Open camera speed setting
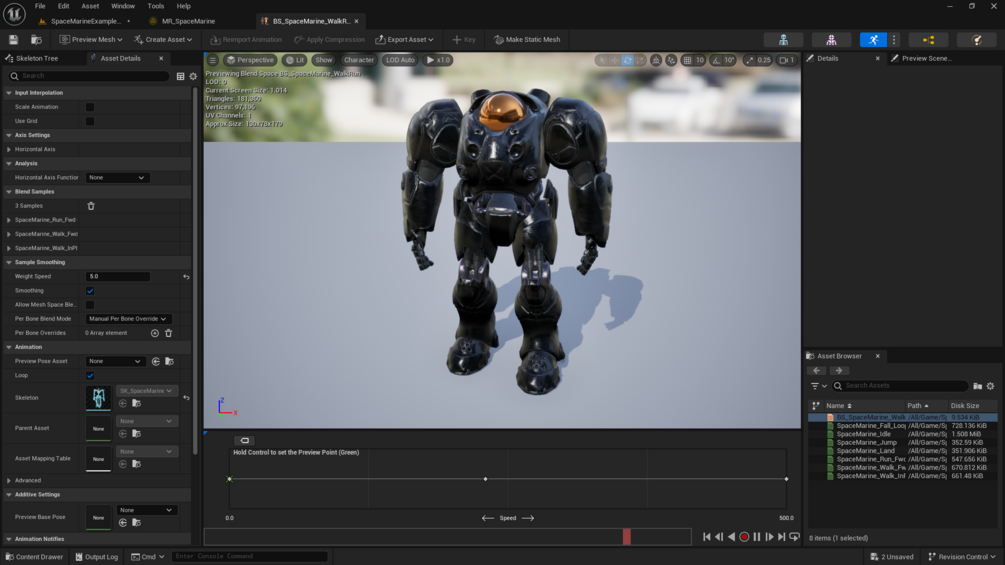1005x565 pixels. pyautogui.click(x=786, y=60)
